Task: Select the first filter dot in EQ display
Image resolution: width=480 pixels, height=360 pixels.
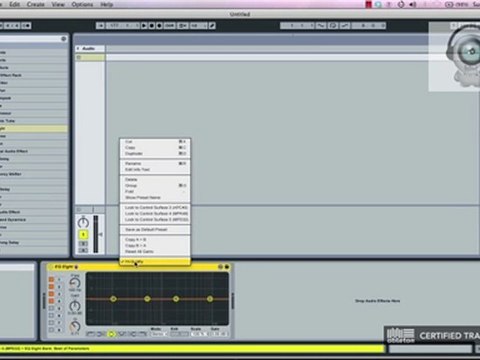Action: (113, 299)
